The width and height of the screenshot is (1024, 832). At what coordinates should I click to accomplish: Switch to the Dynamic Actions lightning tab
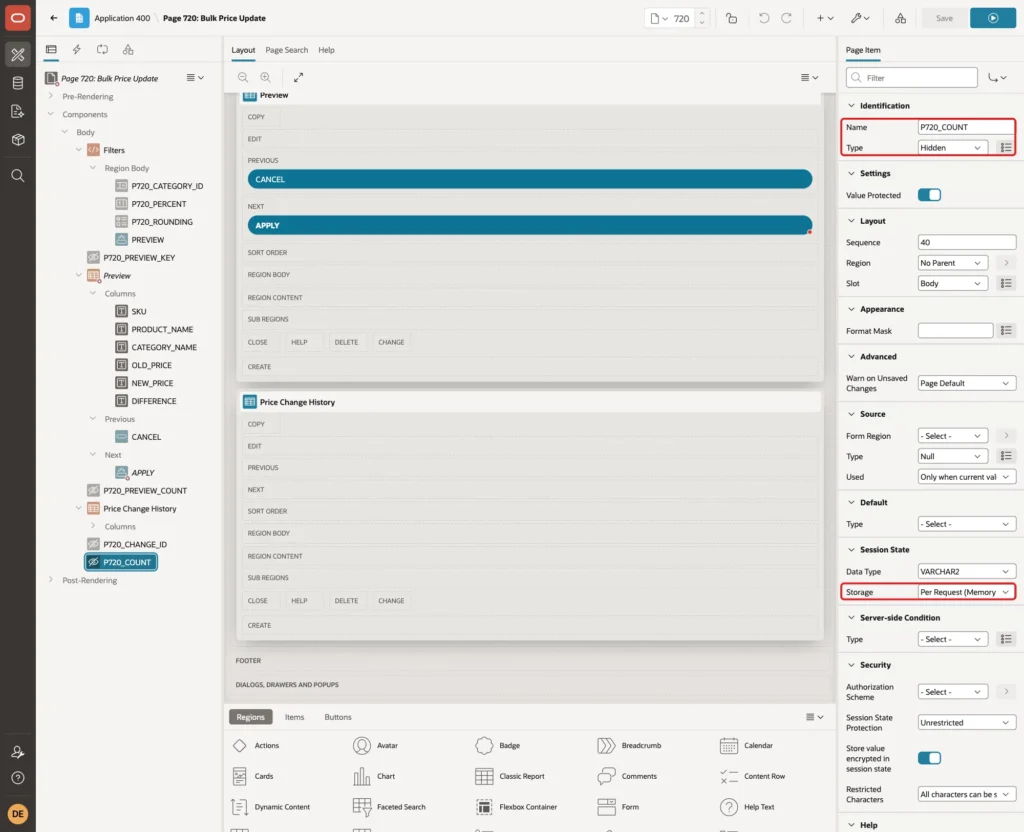click(x=76, y=50)
